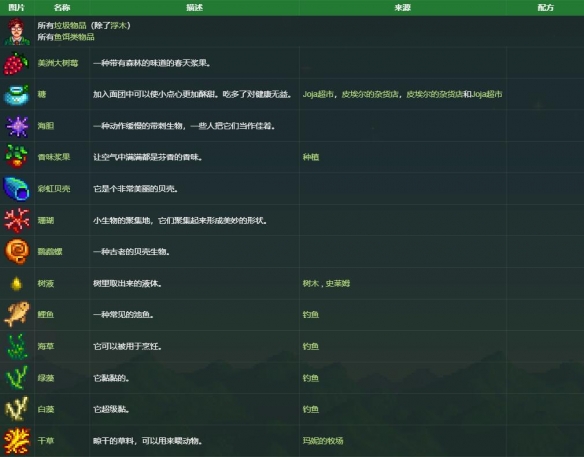Screen dimensions: 584x457
Task: Click the red coral icon
Action: [x=17, y=220]
